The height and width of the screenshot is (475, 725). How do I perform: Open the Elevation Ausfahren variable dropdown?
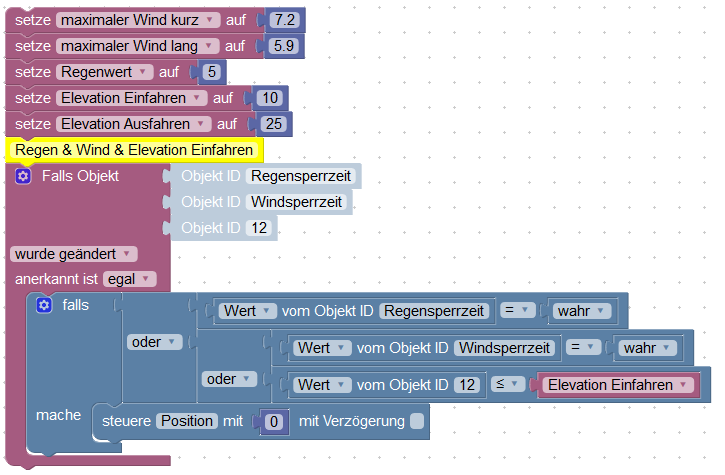pyautogui.click(x=134, y=123)
